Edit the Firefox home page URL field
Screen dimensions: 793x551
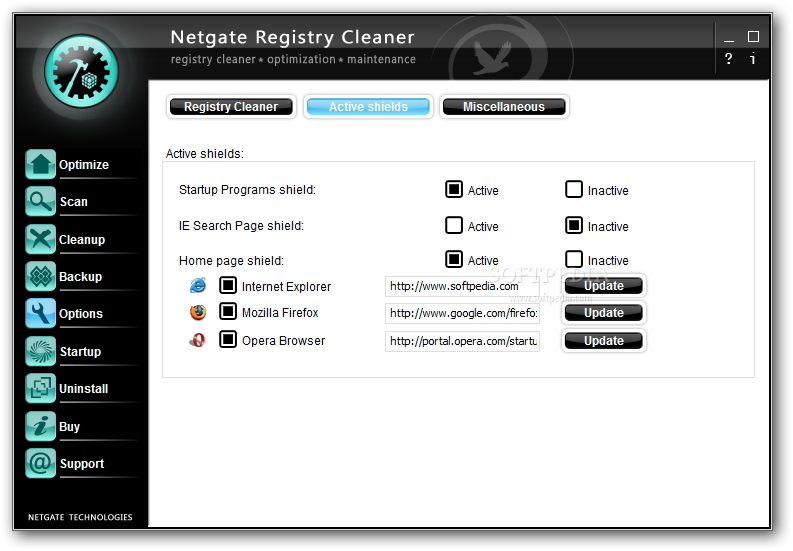(x=462, y=313)
